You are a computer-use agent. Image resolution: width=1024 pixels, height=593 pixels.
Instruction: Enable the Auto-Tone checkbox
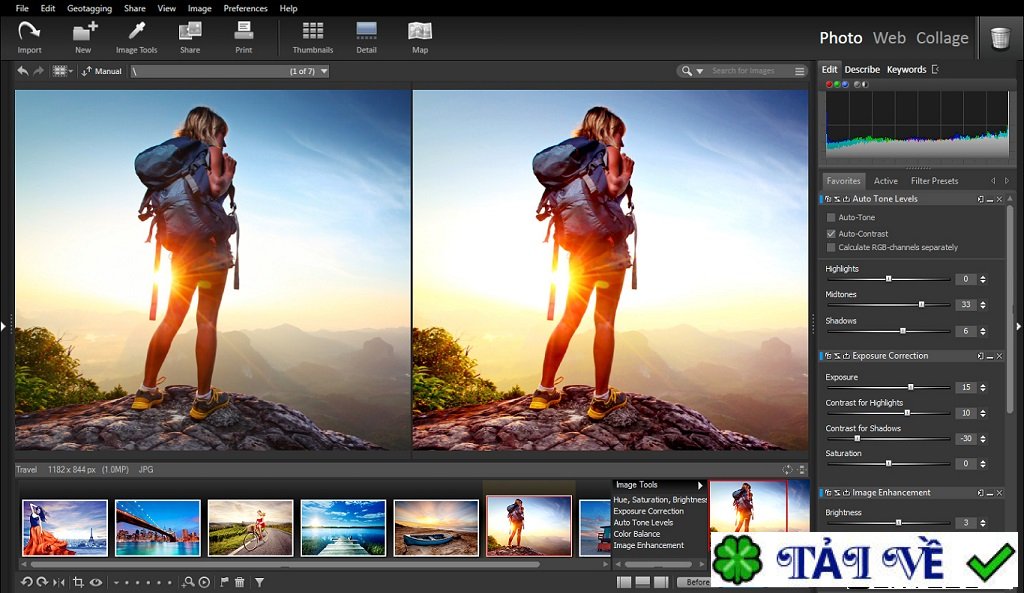(831, 217)
